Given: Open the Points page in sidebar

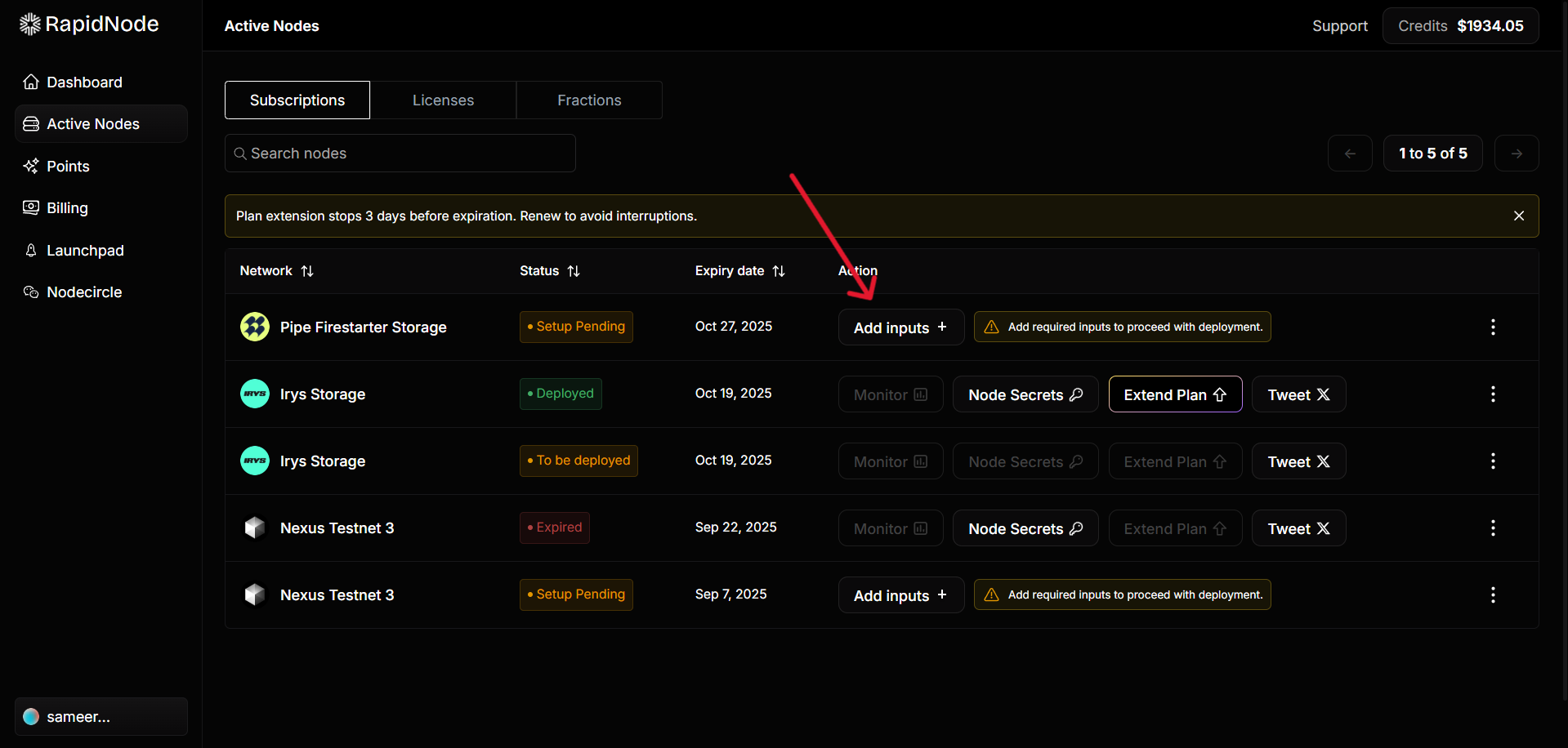Looking at the screenshot, I should [68, 167].
